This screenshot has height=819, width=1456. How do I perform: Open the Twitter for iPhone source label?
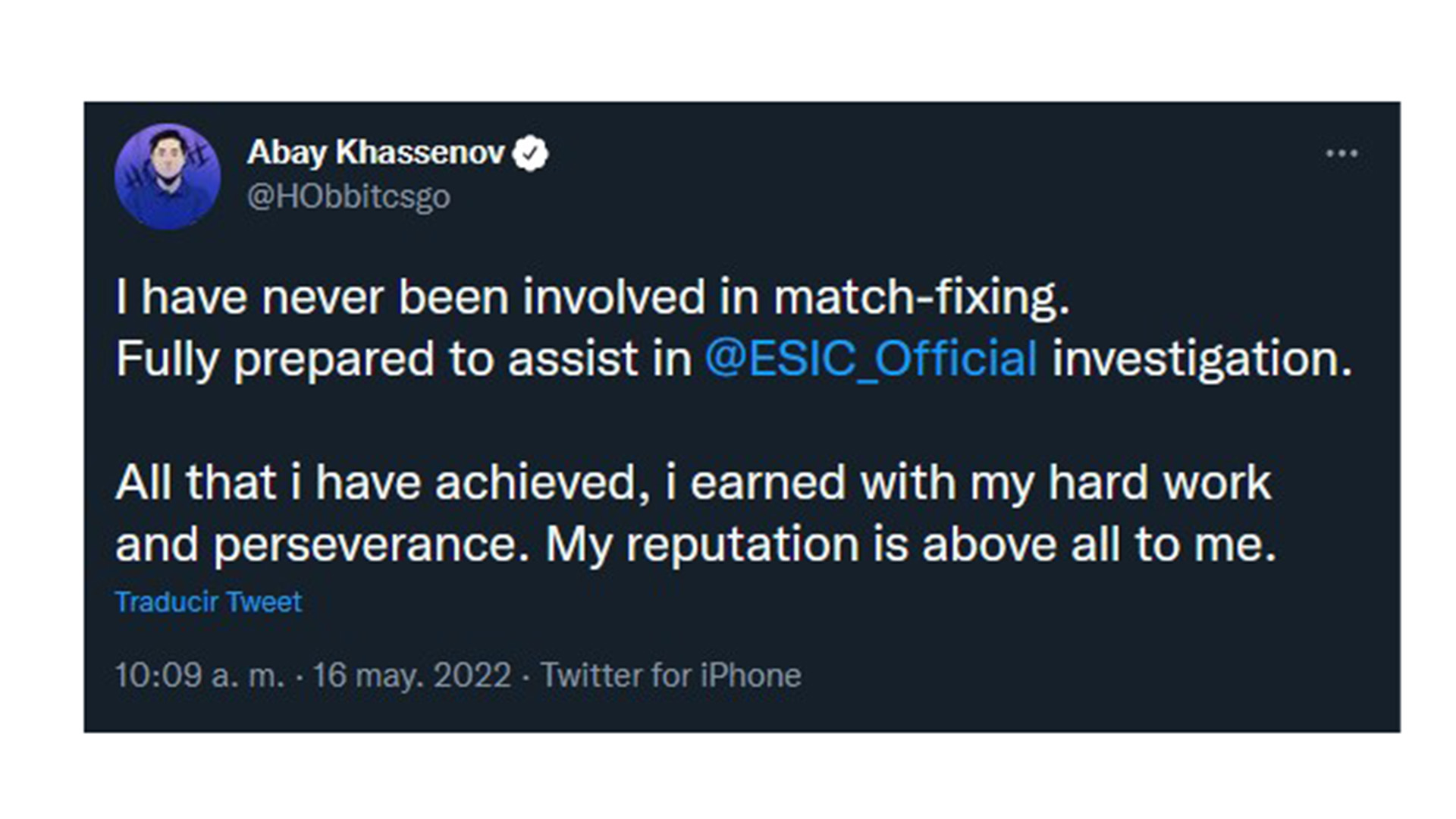[x=670, y=675]
